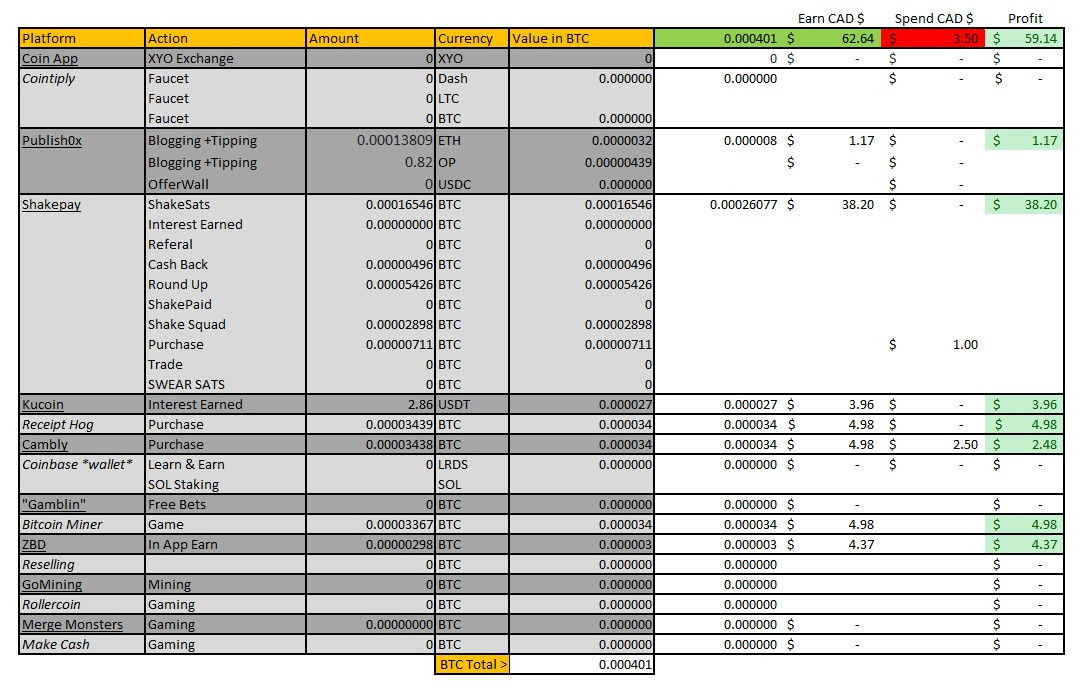Open the Publish0x platform link
Image resolution: width=1092 pixels, height=687 pixels.
coord(52,140)
